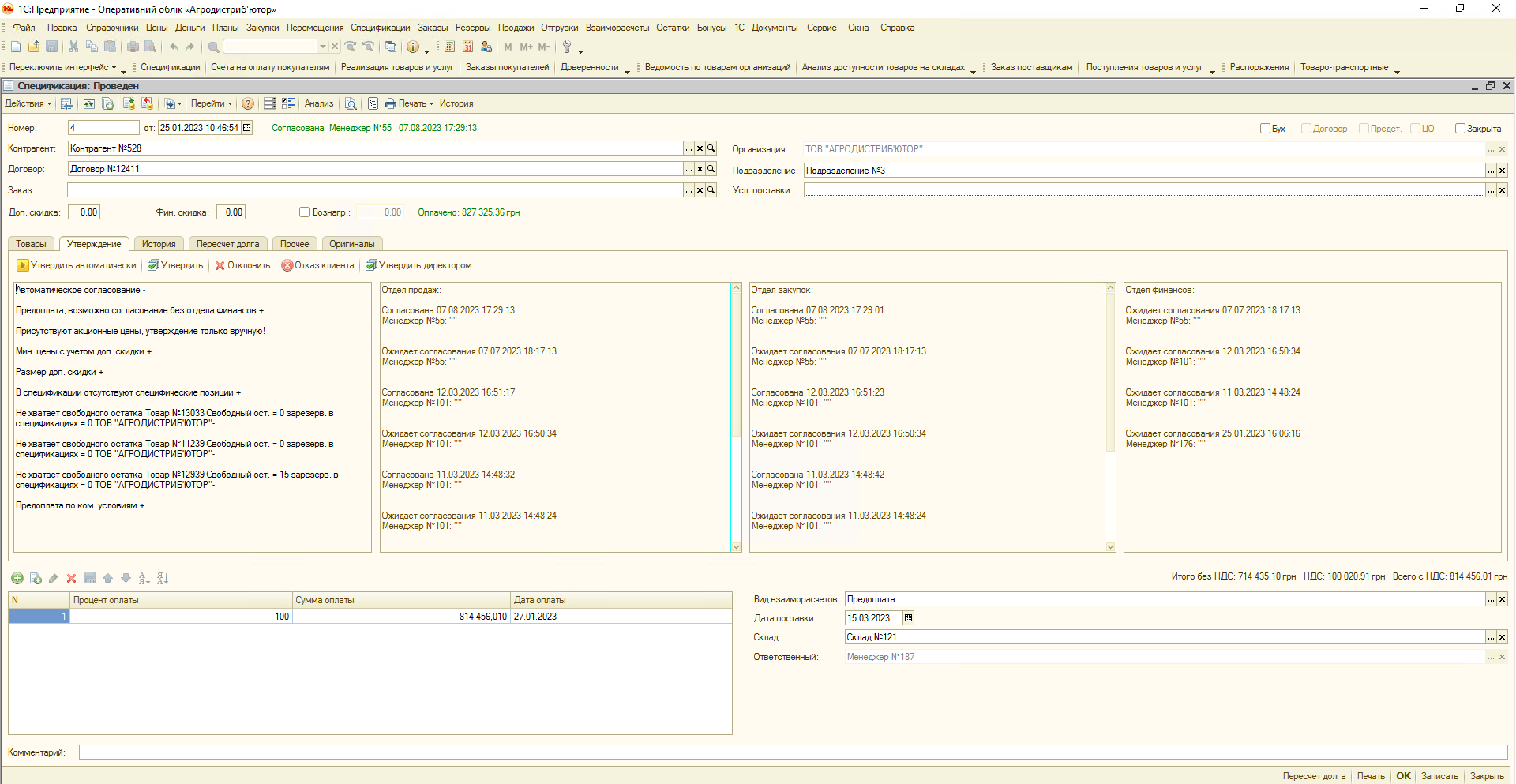
Task: Click the Утвердить директором button
Action: [418, 265]
